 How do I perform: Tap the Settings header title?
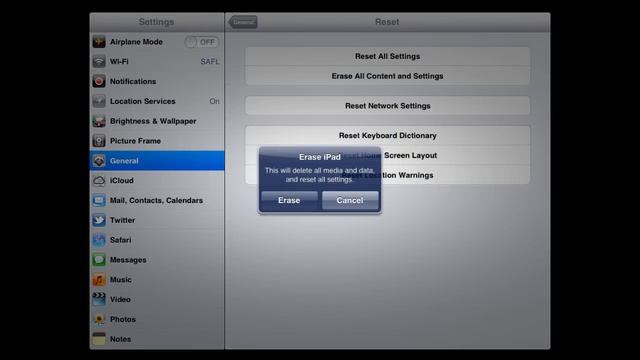click(x=156, y=22)
